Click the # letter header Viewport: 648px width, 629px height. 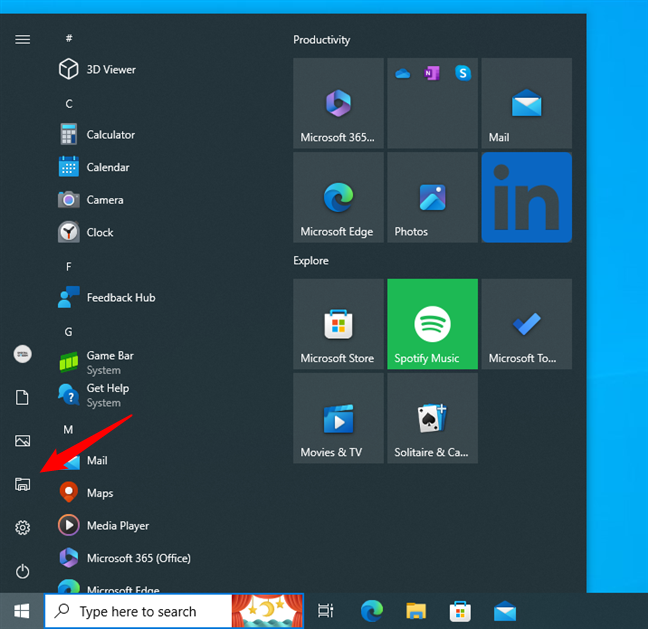click(x=69, y=38)
